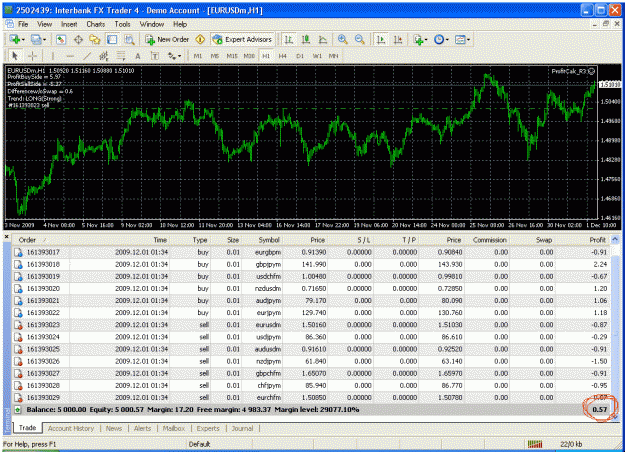Zoom out of the chart

click(360, 39)
